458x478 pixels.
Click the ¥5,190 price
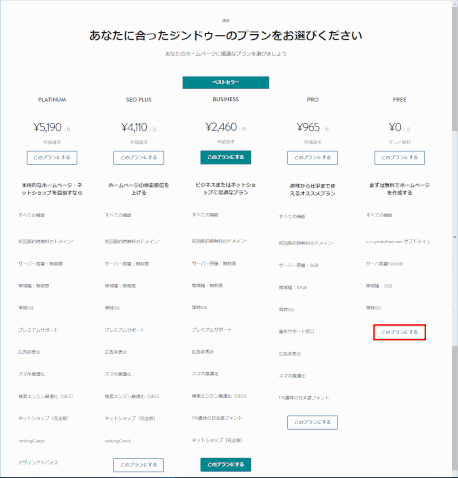pyautogui.click(x=48, y=127)
